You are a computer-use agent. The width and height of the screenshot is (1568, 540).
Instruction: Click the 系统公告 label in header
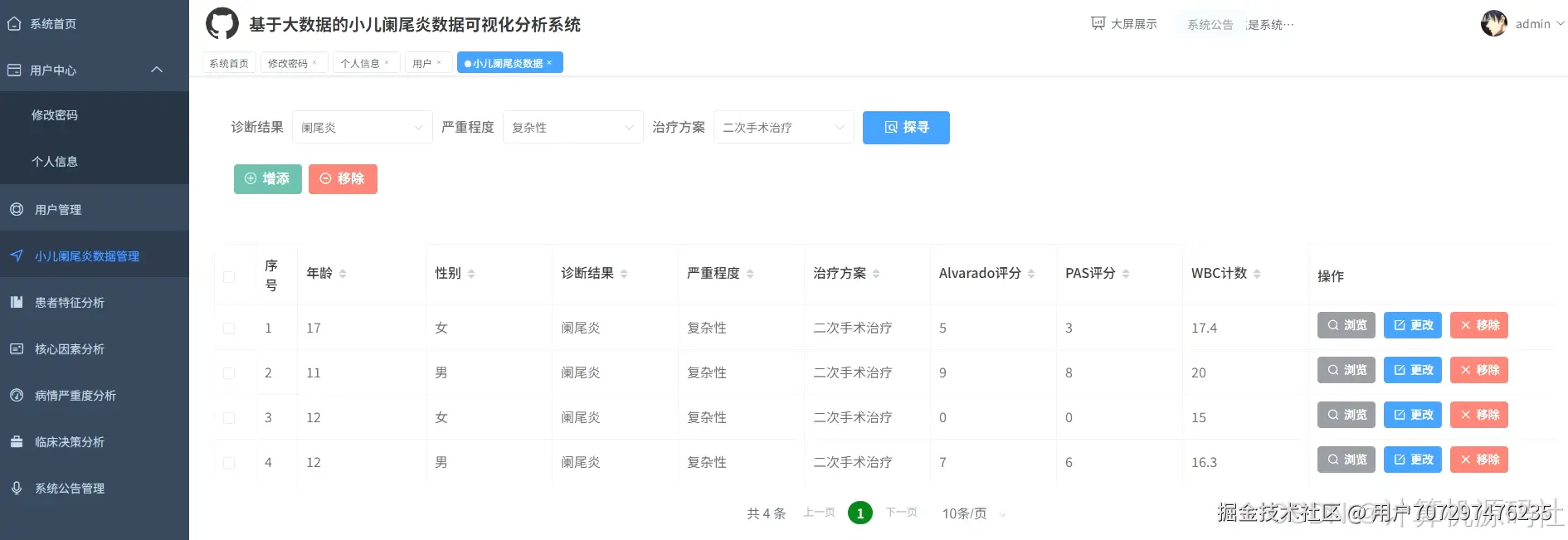(1210, 25)
